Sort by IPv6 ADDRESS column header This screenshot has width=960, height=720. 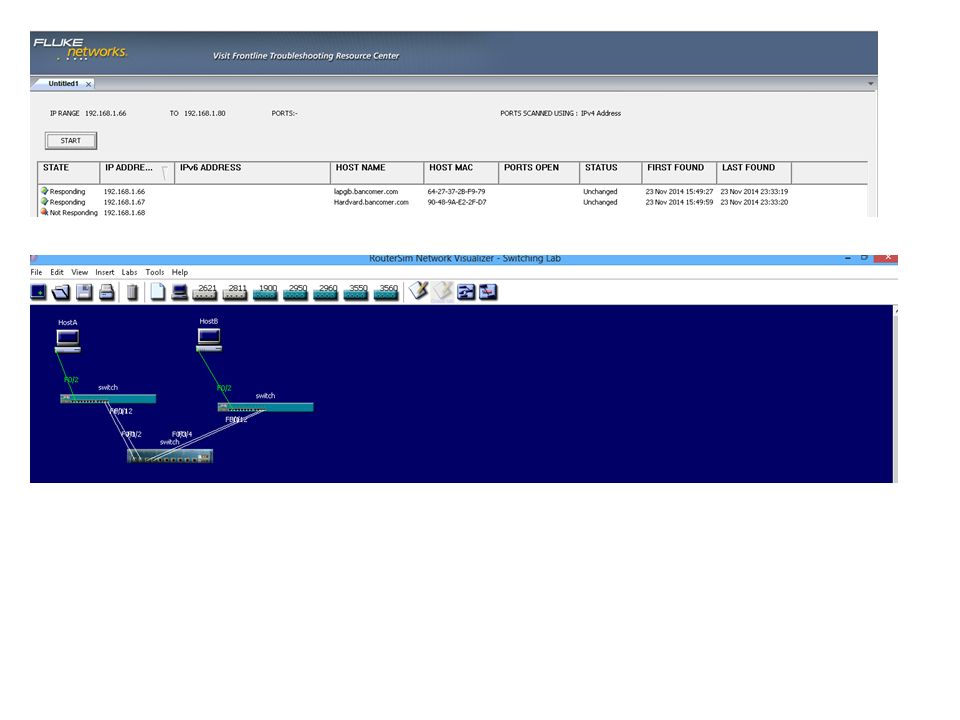coord(252,173)
